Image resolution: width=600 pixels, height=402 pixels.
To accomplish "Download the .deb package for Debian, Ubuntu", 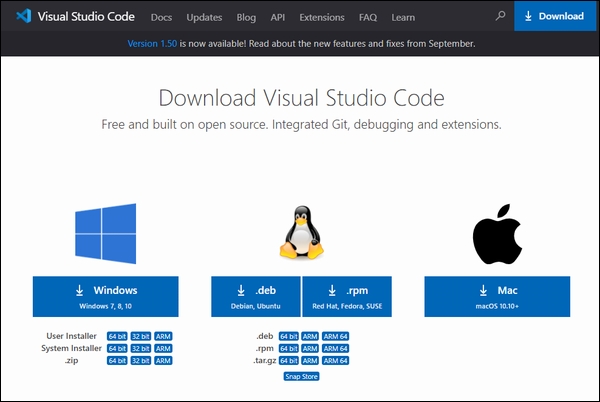I will (x=256, y=296).
